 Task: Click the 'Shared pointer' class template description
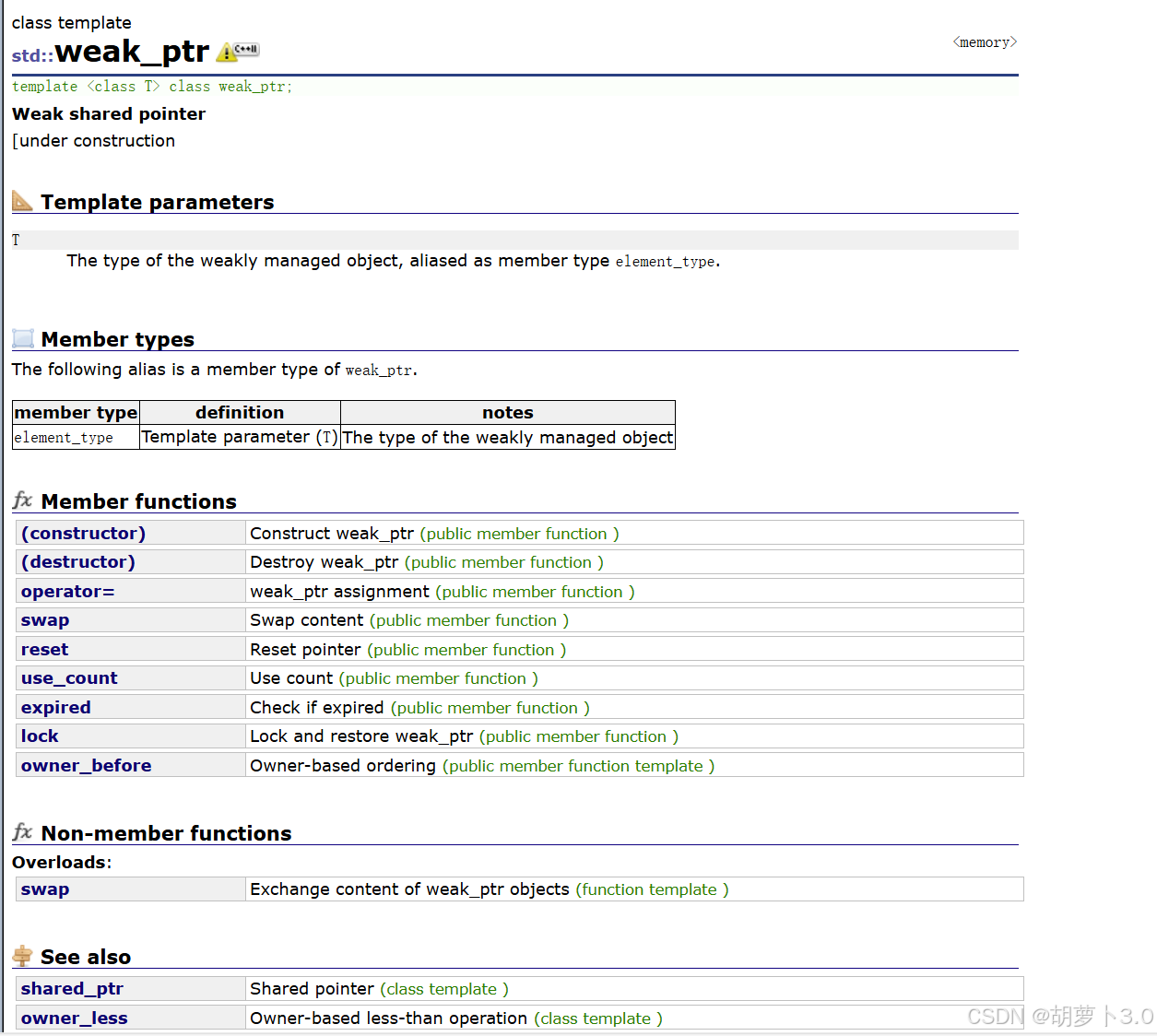312,988
